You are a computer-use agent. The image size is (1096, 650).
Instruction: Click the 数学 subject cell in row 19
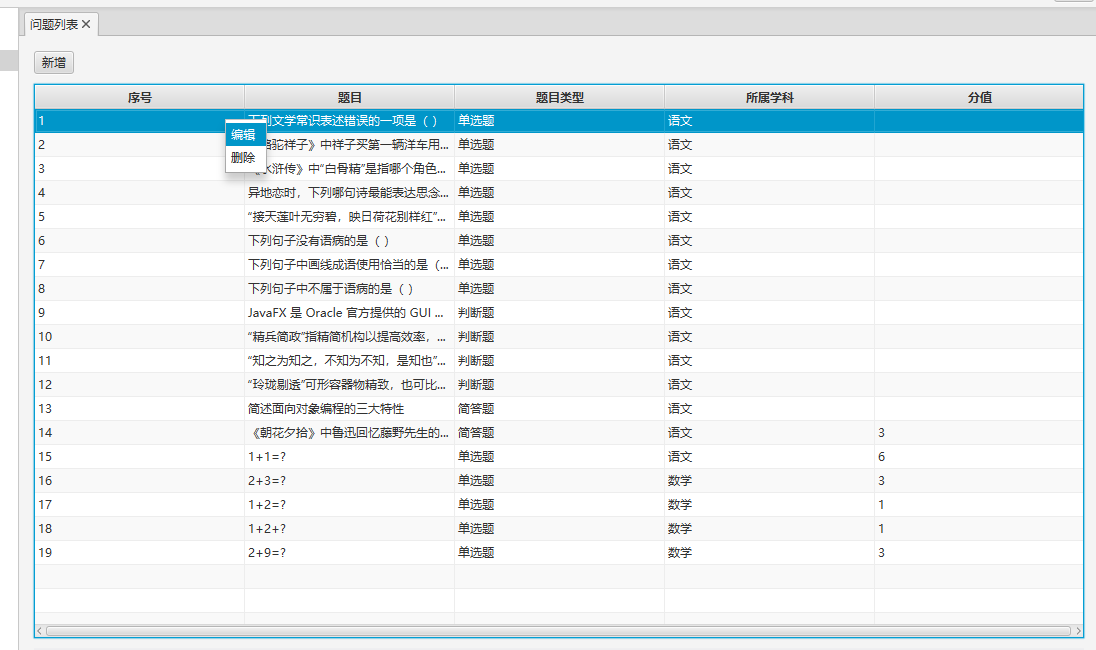(680, 553)
